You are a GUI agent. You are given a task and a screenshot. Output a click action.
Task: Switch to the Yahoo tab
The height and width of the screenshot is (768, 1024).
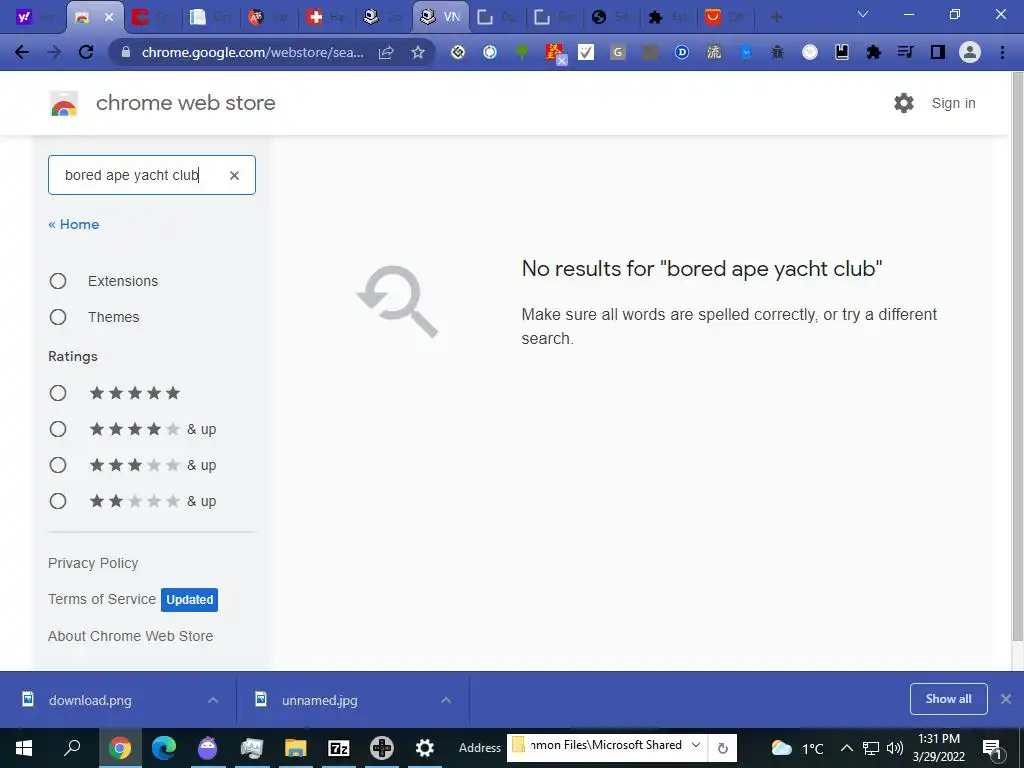[x=33, y=17]
